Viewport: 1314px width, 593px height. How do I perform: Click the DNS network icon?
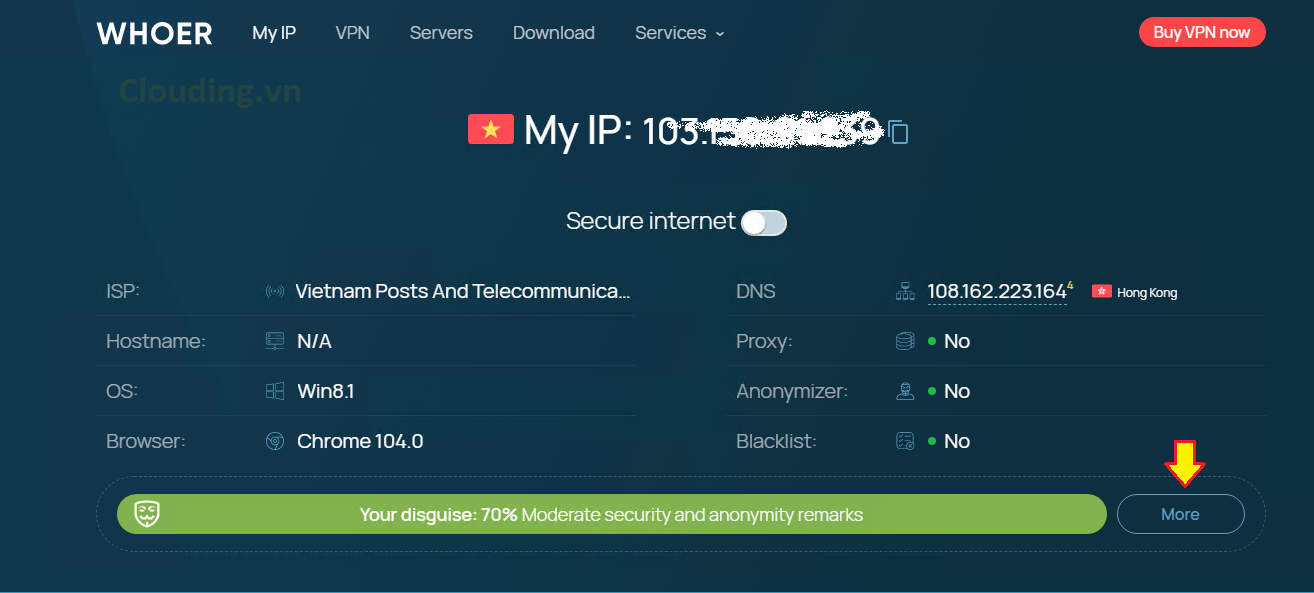(905, 291)
